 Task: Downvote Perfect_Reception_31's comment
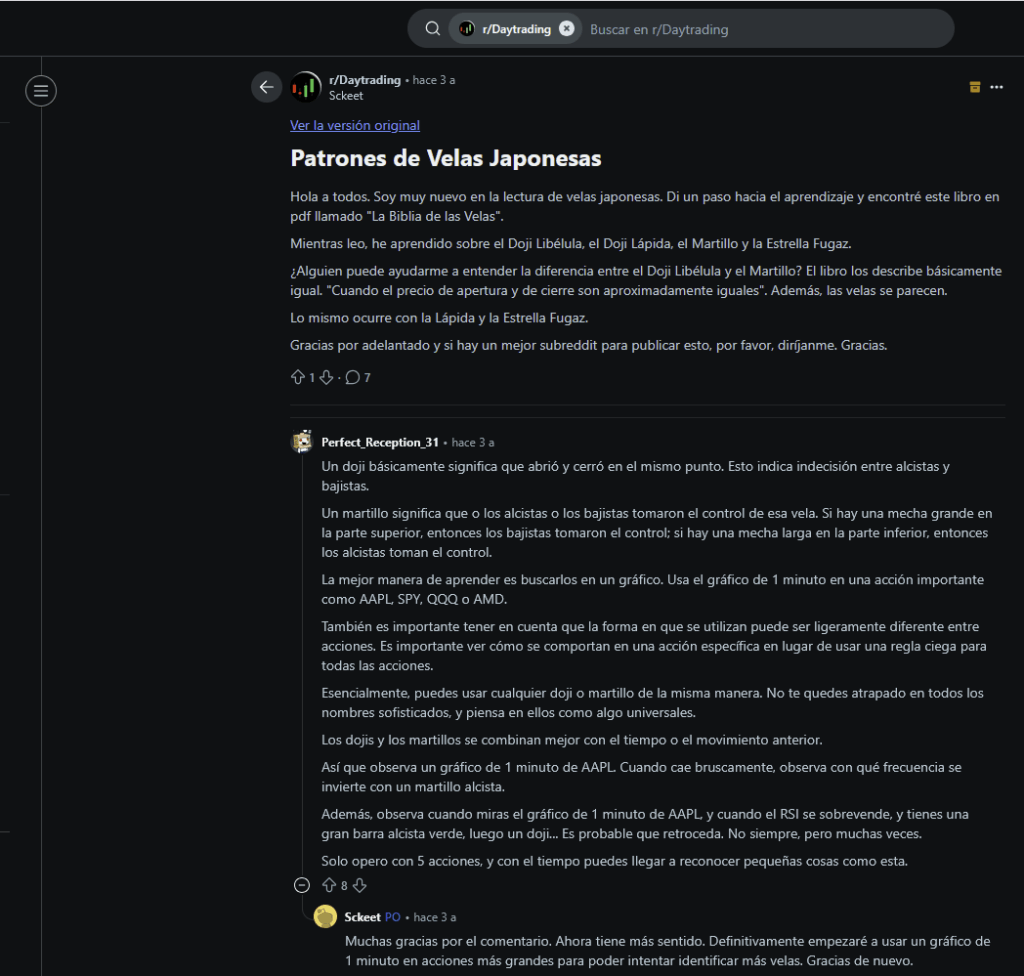(358, 885)
